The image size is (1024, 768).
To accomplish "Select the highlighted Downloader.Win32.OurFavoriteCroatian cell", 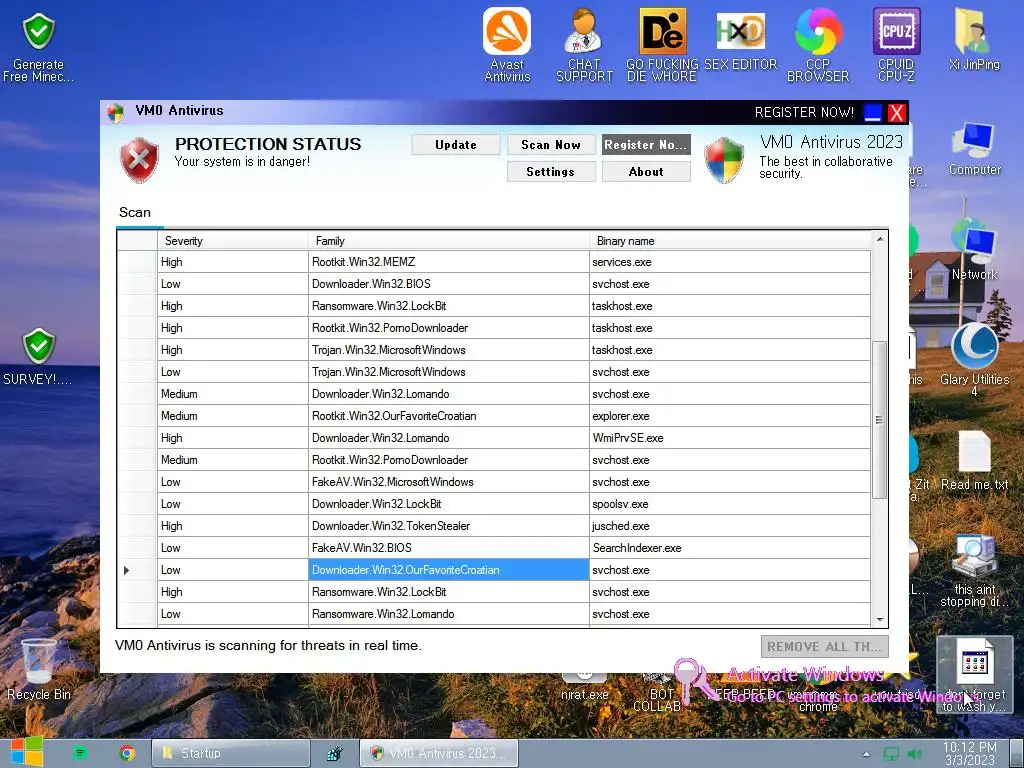I will point(449,570).
